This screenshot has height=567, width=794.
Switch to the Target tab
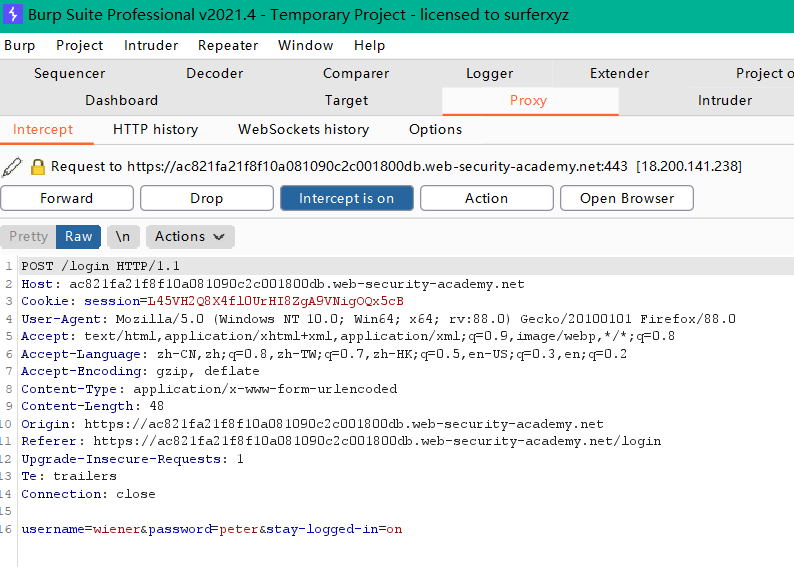(x=346, y=100)
